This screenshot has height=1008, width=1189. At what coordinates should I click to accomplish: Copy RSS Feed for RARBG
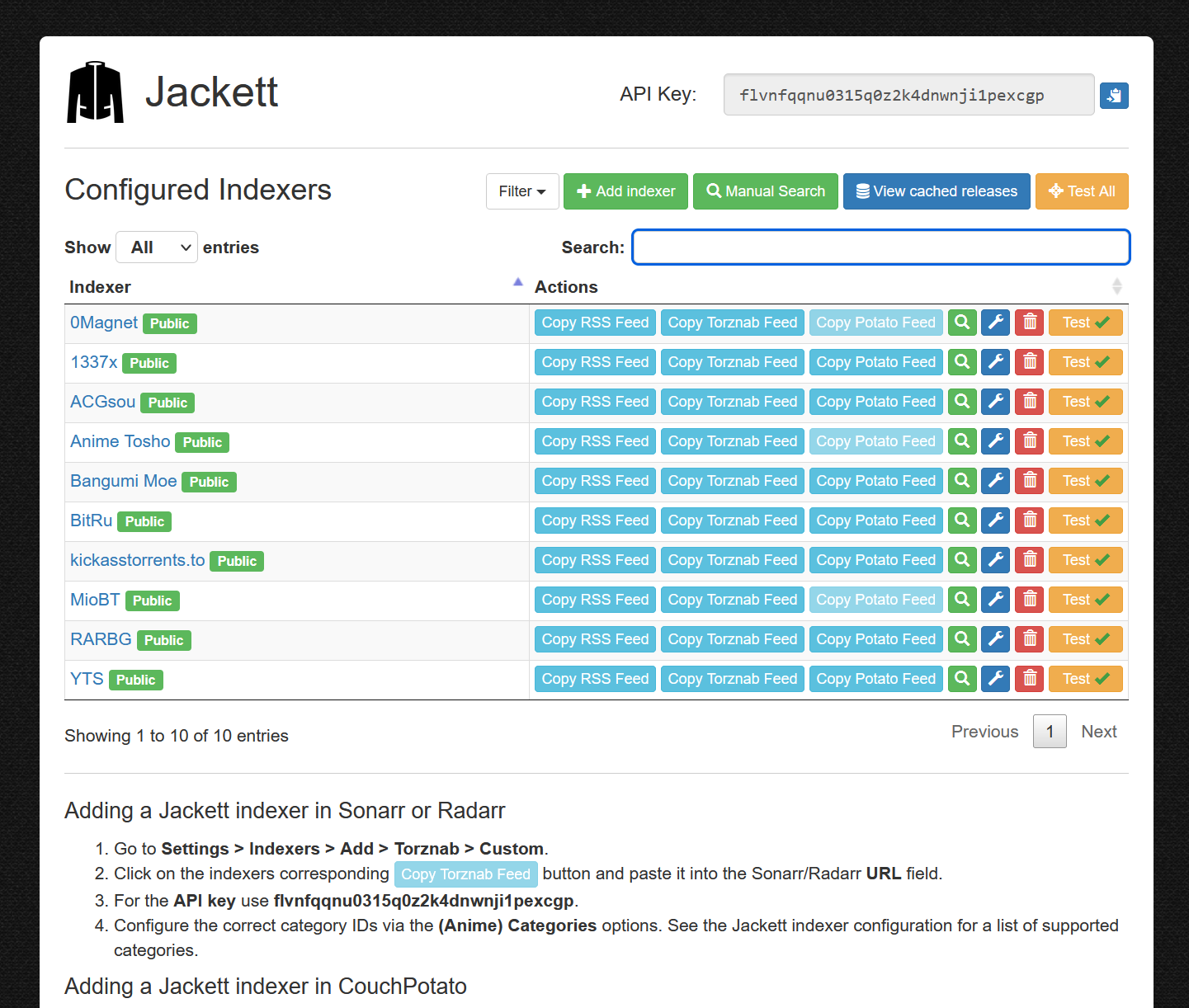coord(595,639)
